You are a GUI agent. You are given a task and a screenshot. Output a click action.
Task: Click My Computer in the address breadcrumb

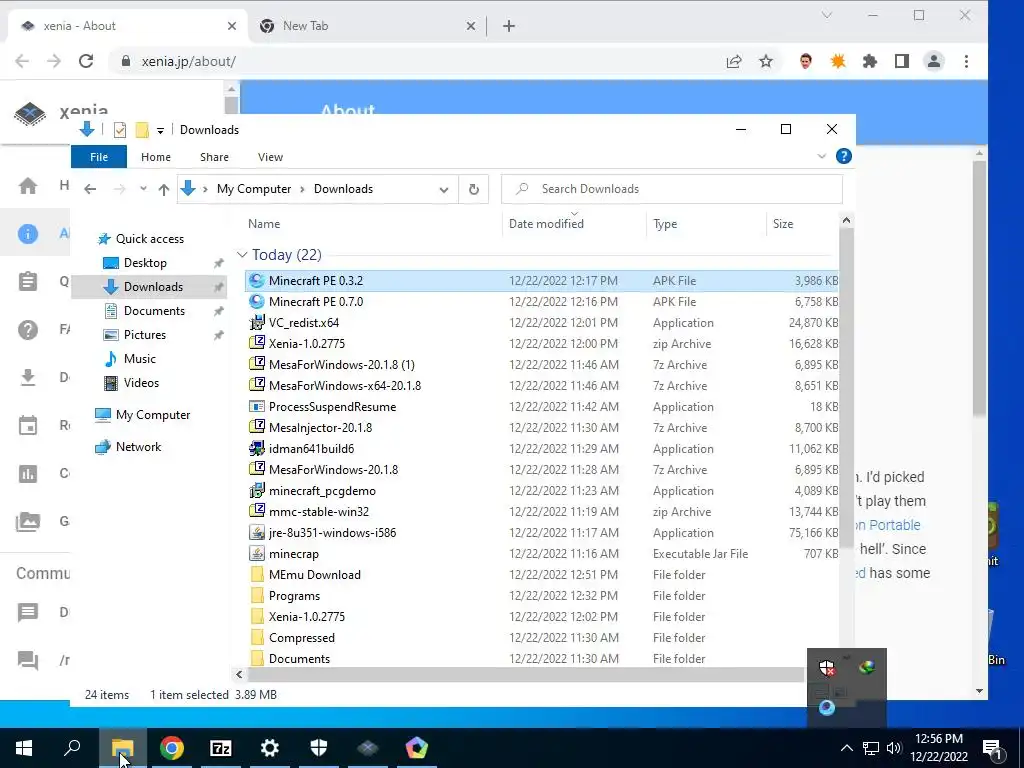pos(253,189)
